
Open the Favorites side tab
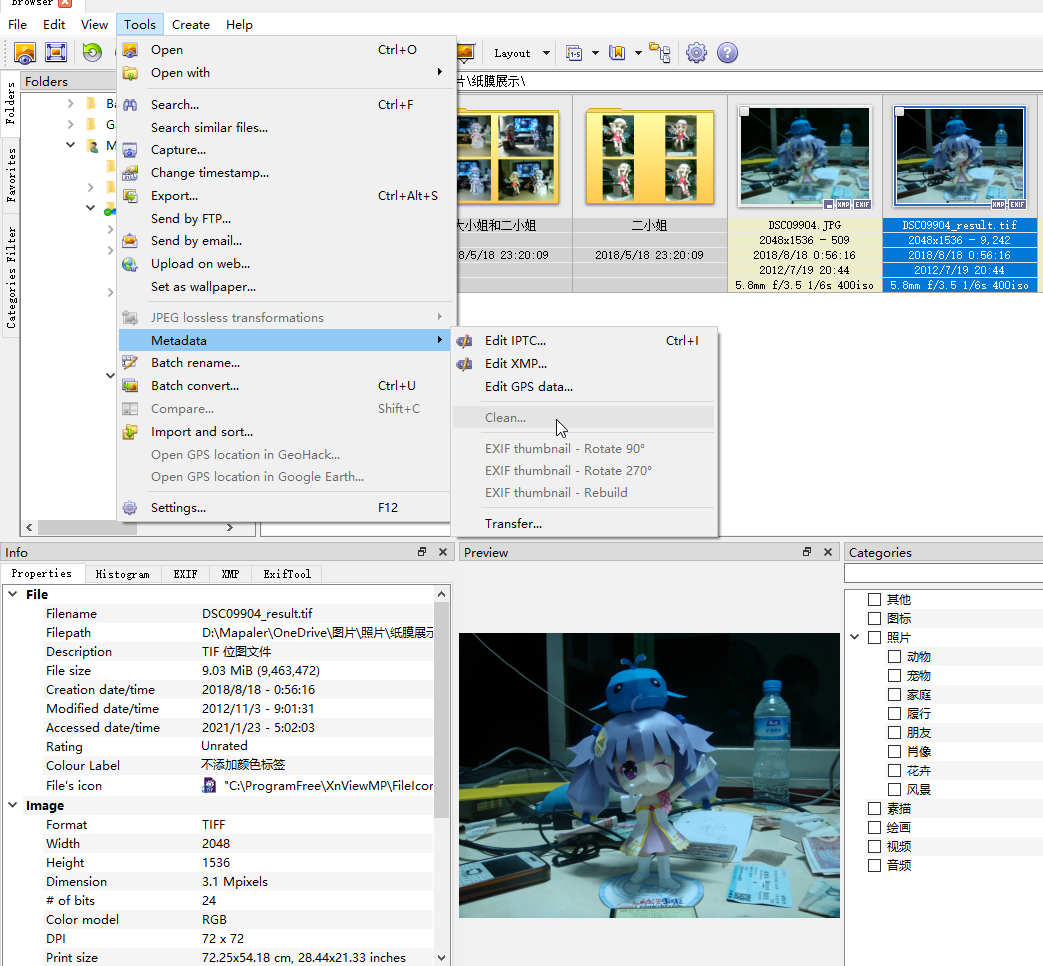(11, 176)
